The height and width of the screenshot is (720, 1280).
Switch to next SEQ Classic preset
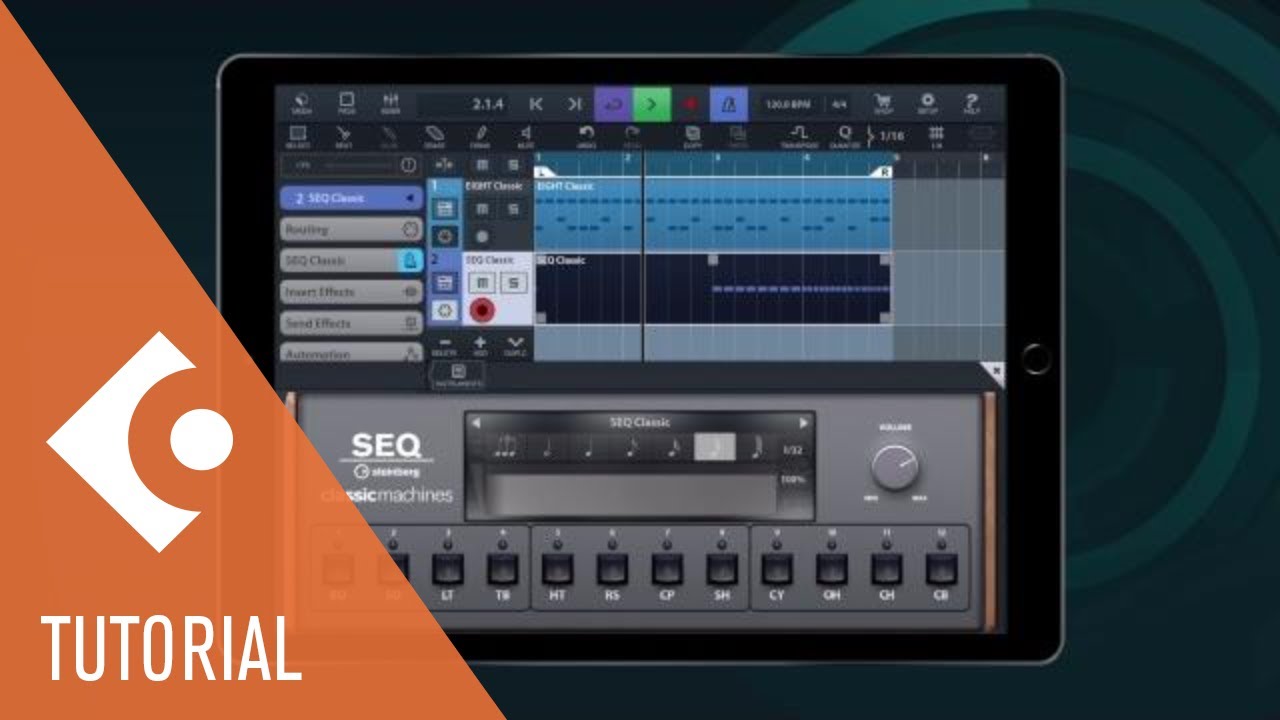point(802,422)
